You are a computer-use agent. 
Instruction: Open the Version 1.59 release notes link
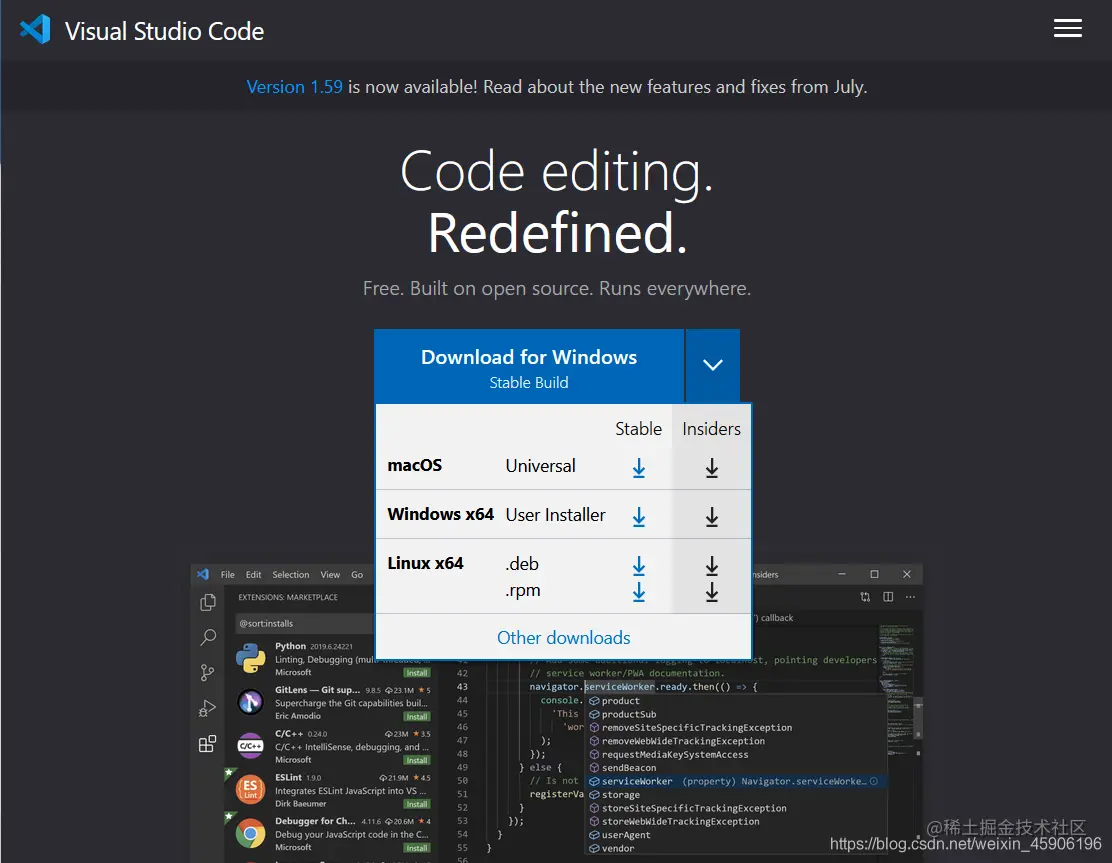pyautogui.click(x=294, y=87)
